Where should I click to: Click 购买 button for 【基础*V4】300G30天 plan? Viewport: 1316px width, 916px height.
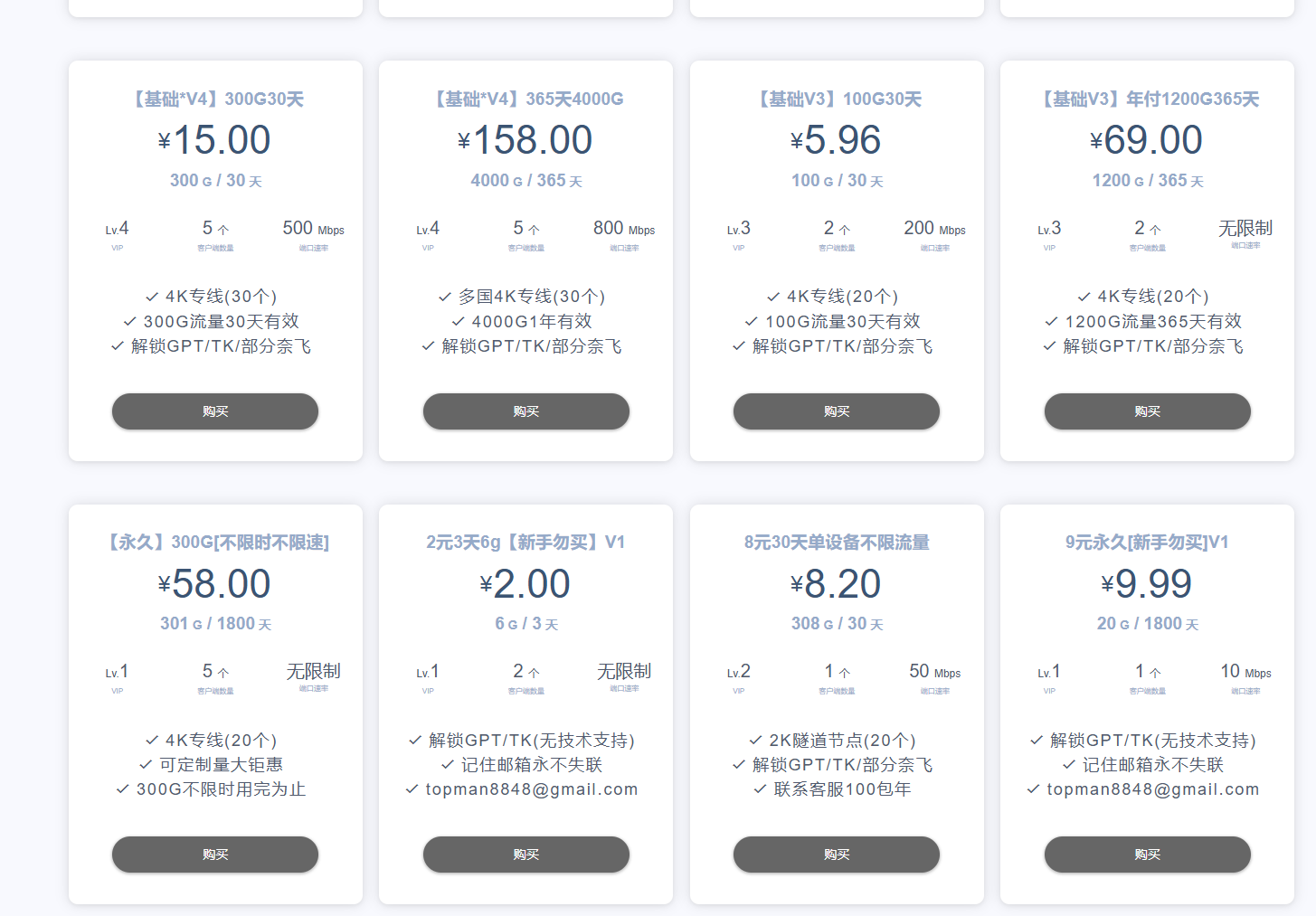tap(215, 411)
